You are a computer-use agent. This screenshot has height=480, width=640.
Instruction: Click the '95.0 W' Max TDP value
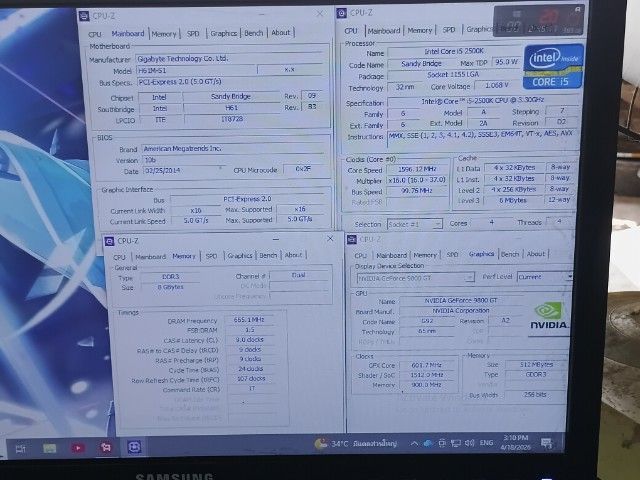click(506, 62)
